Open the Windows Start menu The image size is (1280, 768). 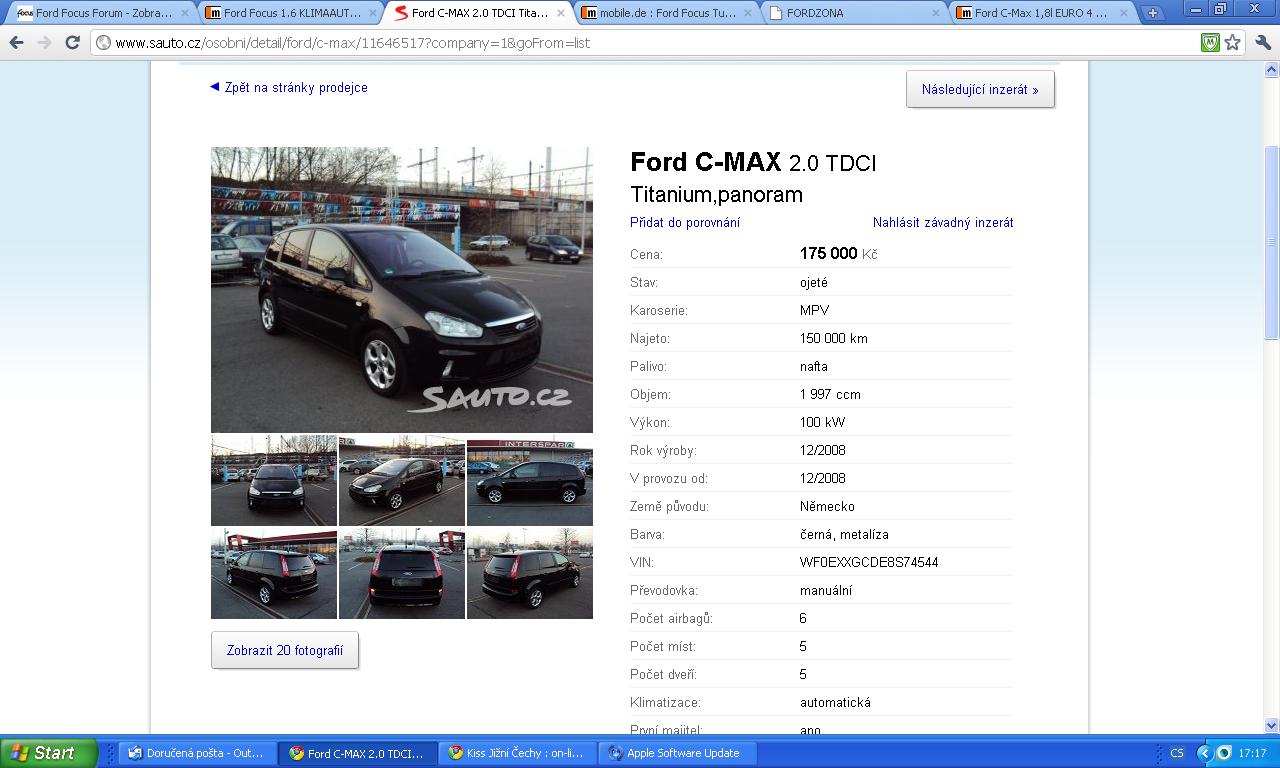(48, 753)
